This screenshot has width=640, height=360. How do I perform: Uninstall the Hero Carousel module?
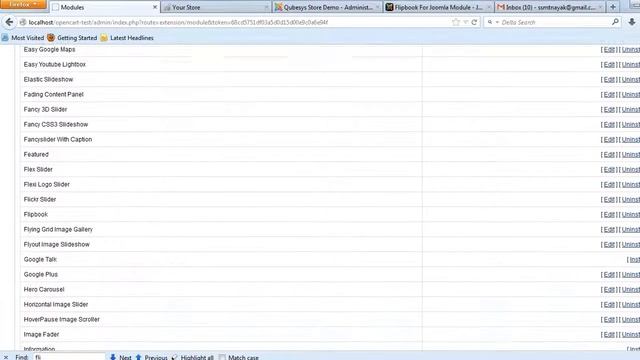631,289
